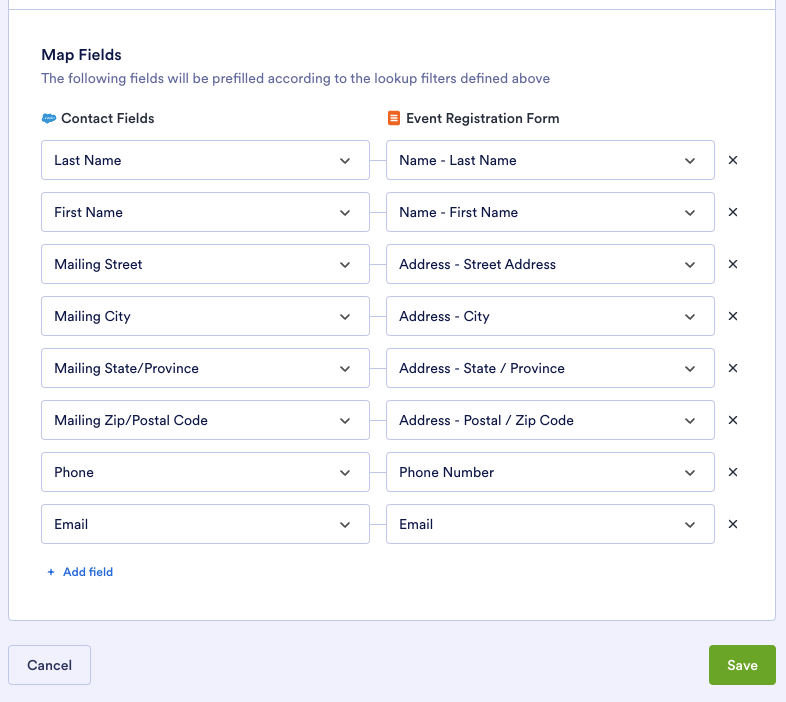
Task: Delete the First Name mapping row
Action: tap(732, 212)
